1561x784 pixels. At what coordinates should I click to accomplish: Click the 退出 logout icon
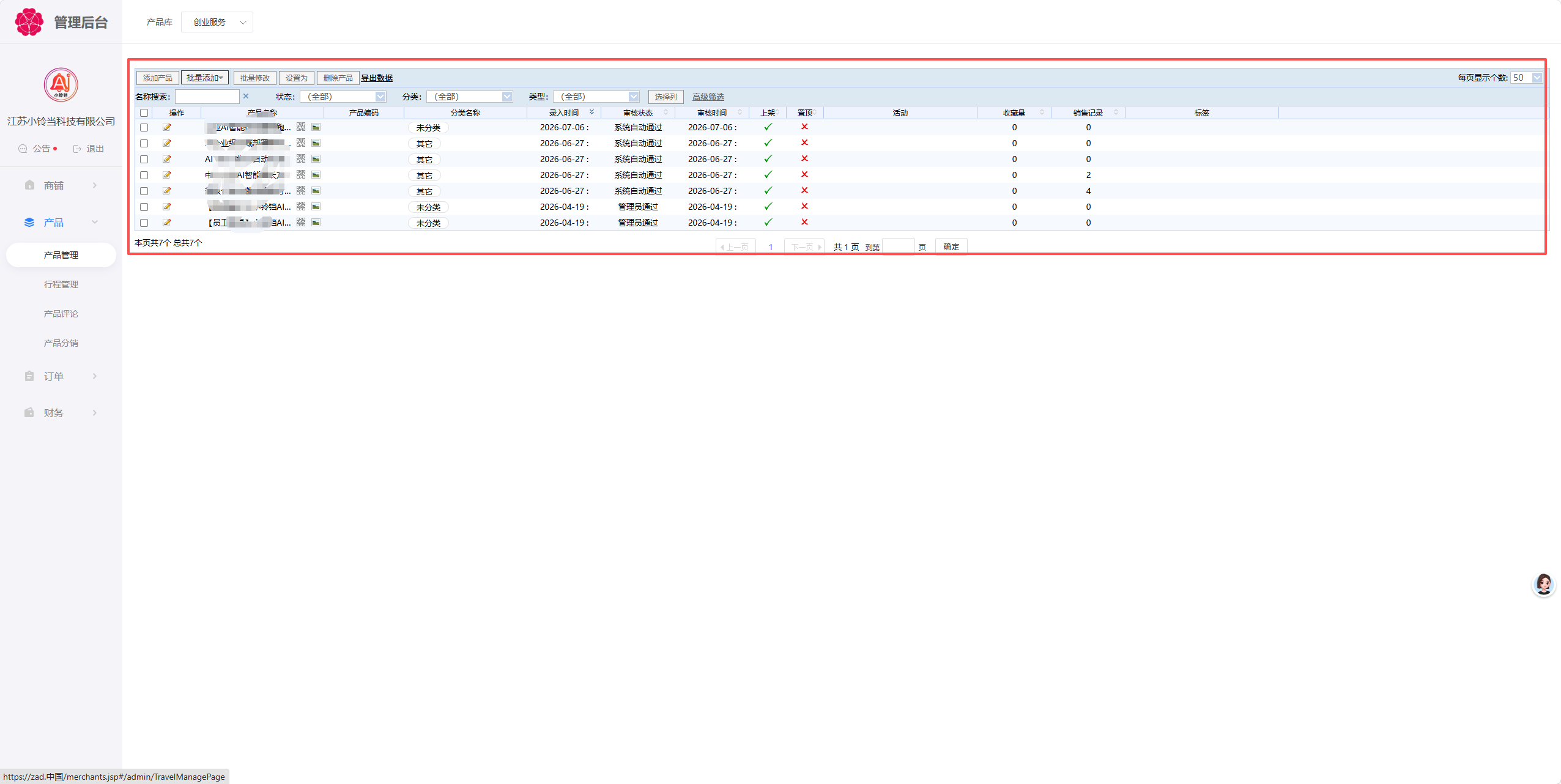[77, 149]
